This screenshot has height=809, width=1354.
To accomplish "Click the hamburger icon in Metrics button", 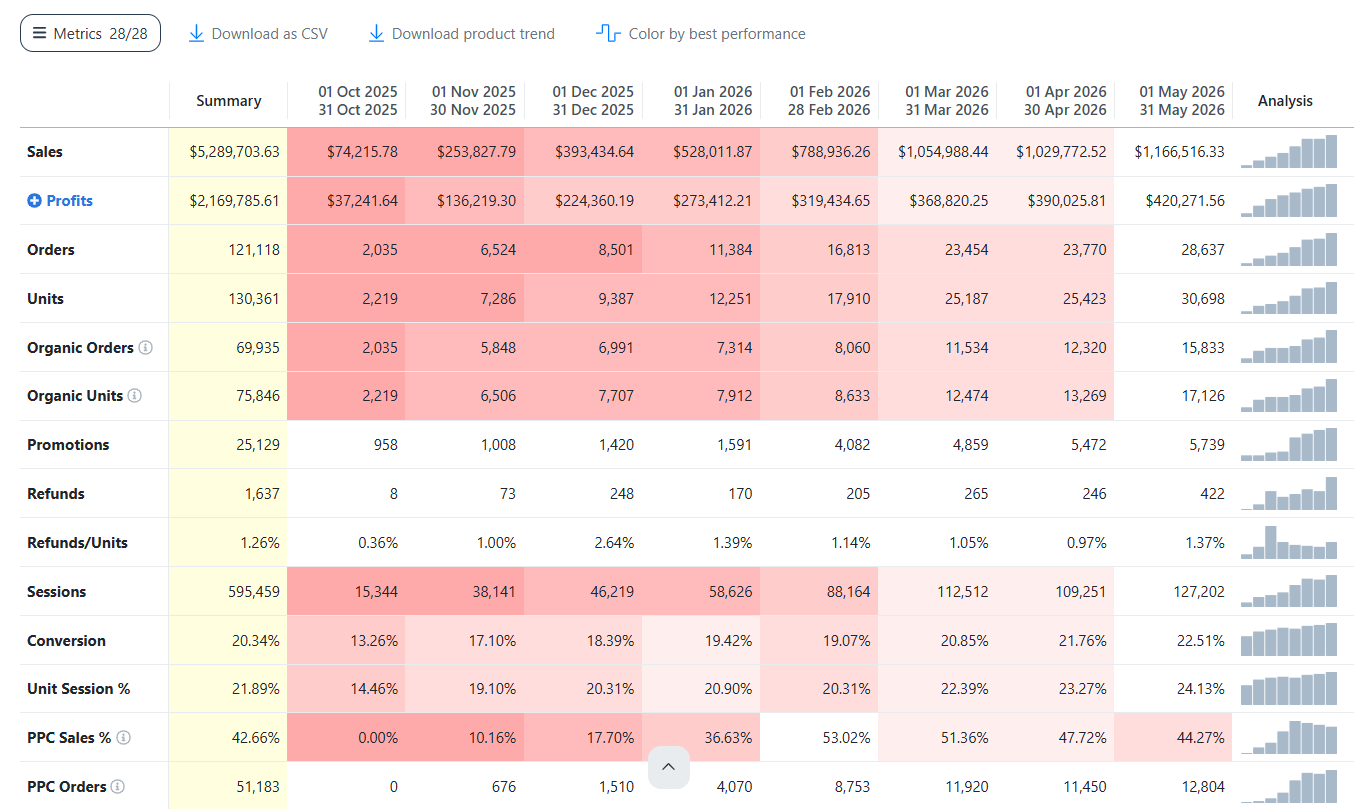I will (x=39, y=33).
